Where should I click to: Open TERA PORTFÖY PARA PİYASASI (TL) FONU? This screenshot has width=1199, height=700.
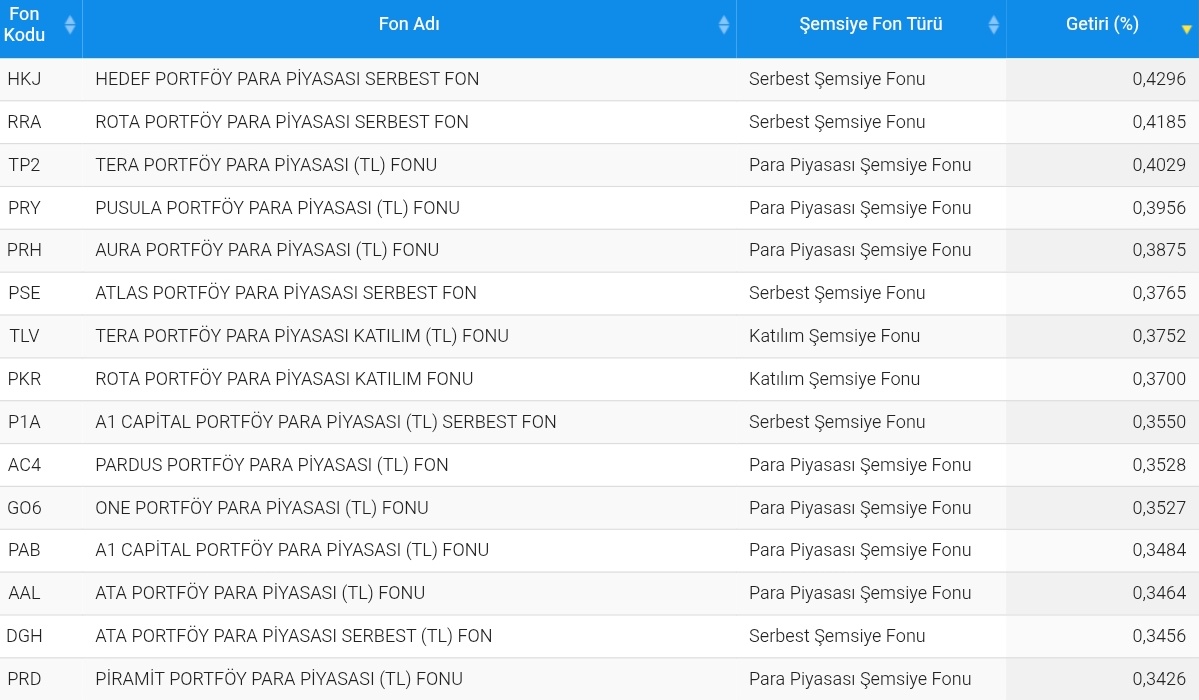(266, 164)
